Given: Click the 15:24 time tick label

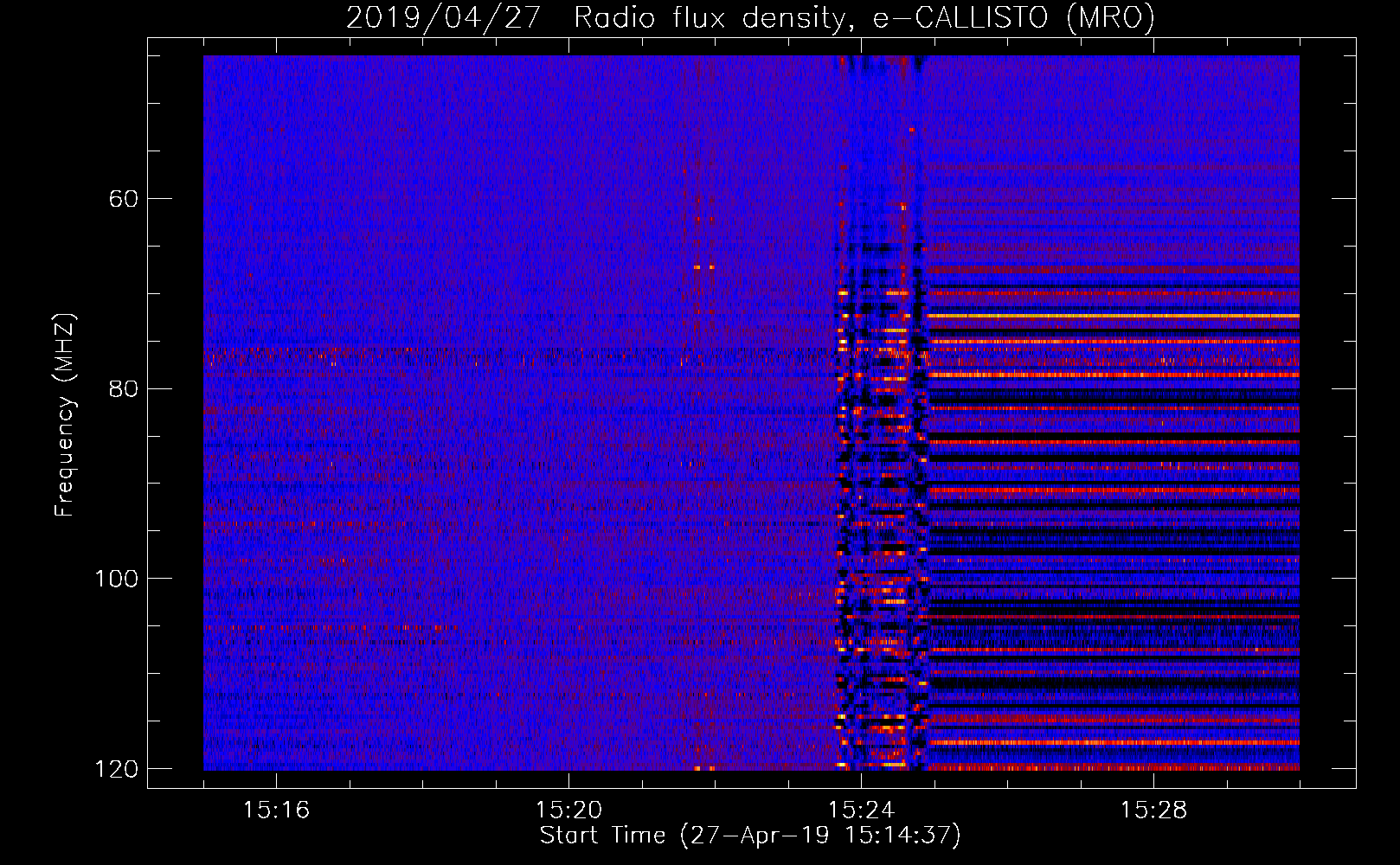Looking at the screenshot, I should click(x=861, y=810).
